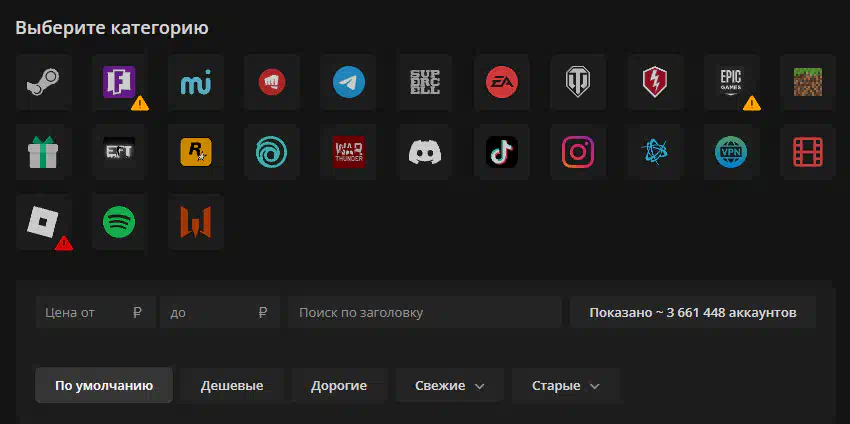The height and width of the screenshot is (424, 850).
Task: Choose the Call of Duty Warzone icon
Action: [196, 222]
